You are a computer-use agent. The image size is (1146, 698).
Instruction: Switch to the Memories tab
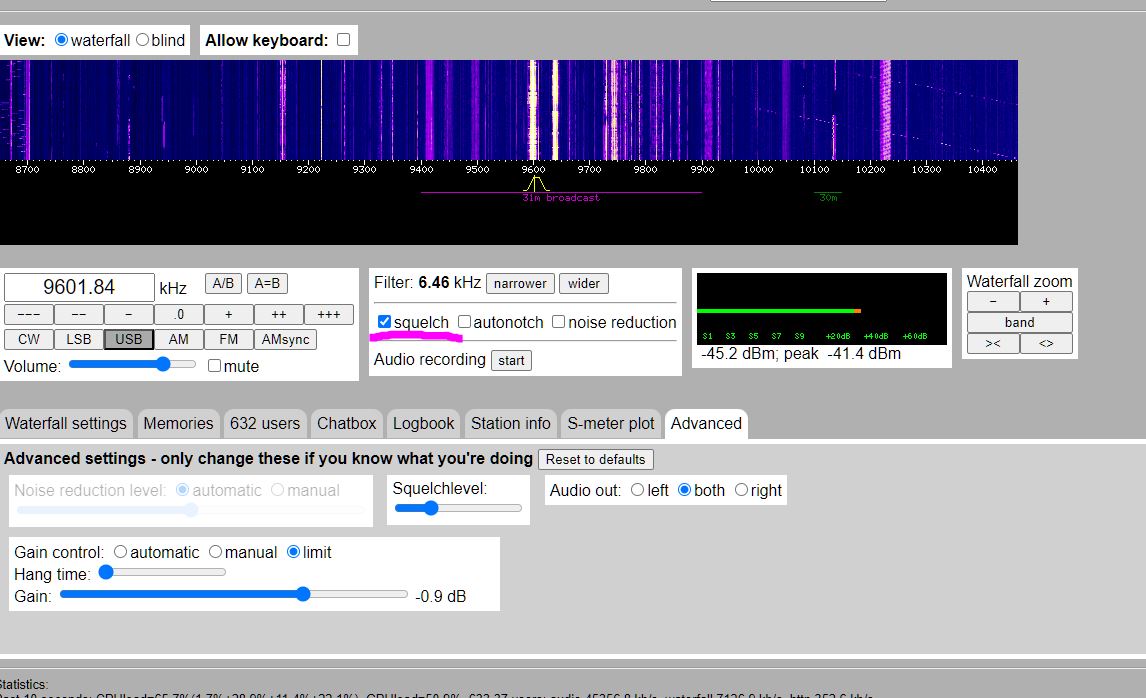tap(178, 423)
